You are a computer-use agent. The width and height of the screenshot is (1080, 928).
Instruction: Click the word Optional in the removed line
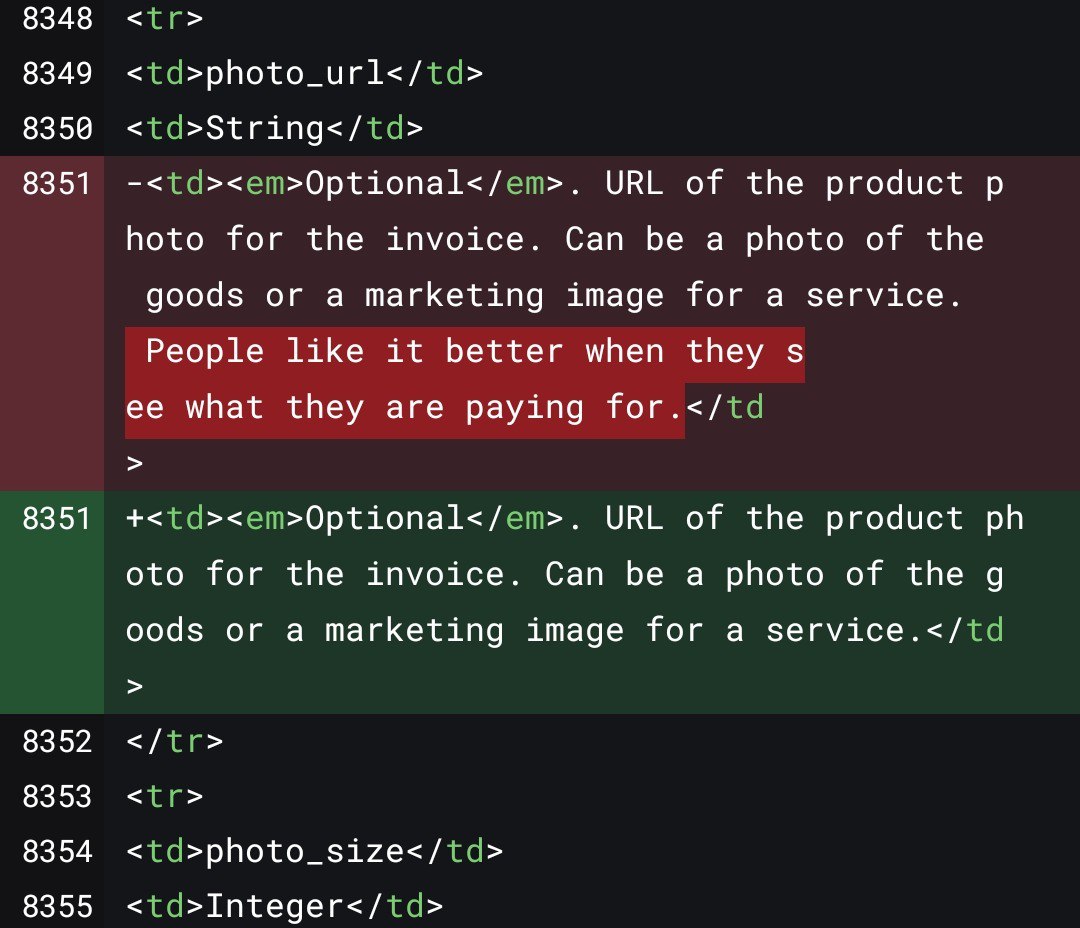click(384, 184)
